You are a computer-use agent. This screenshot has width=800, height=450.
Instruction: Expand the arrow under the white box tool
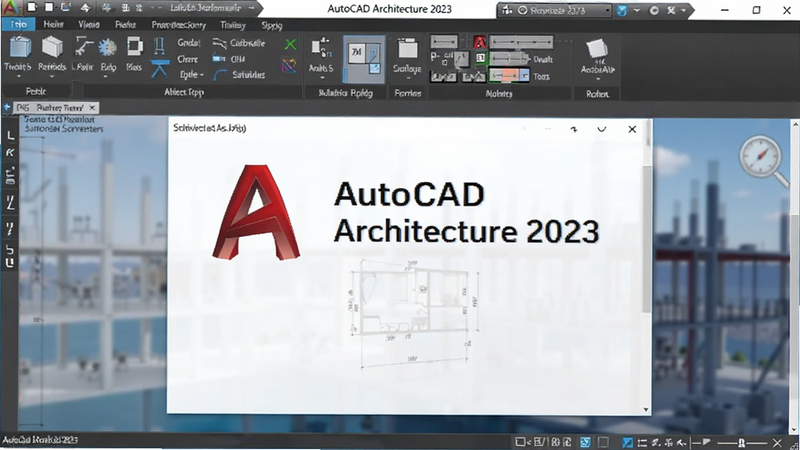pyautogui.click(x=52, y=77)
